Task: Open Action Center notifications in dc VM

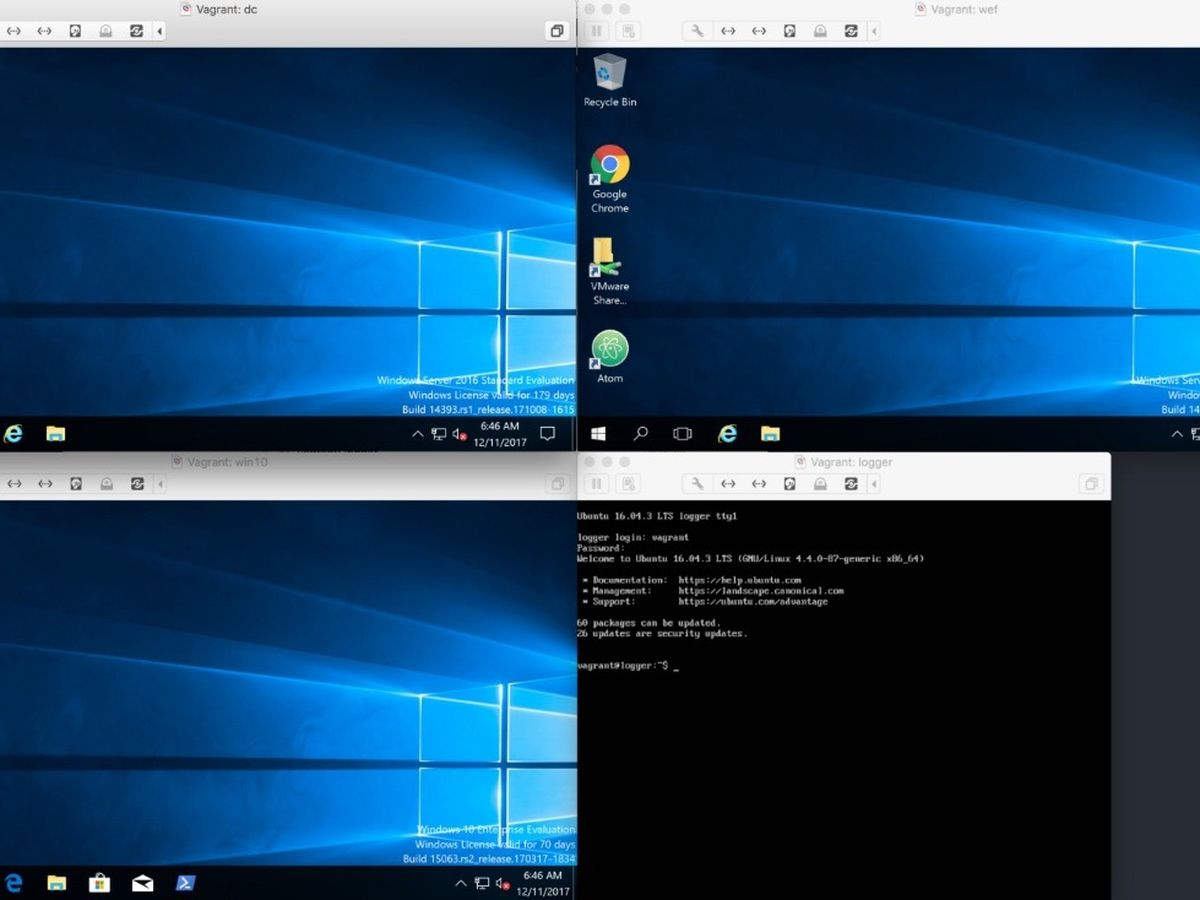Action: [547, 434]
